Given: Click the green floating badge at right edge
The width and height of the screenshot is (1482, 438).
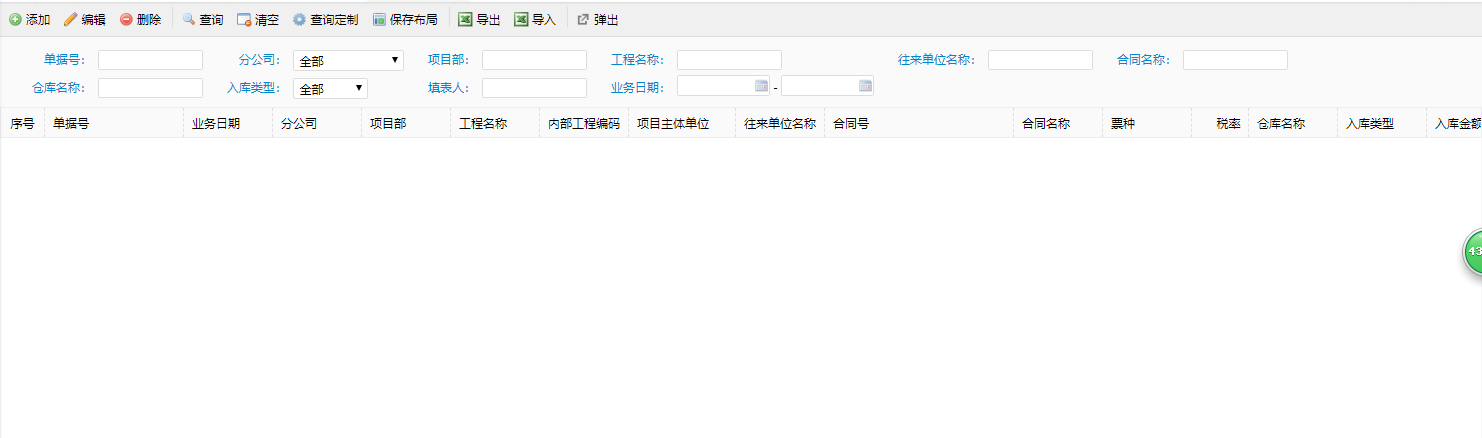Looking at the screenshot, I should [1473, 251].
